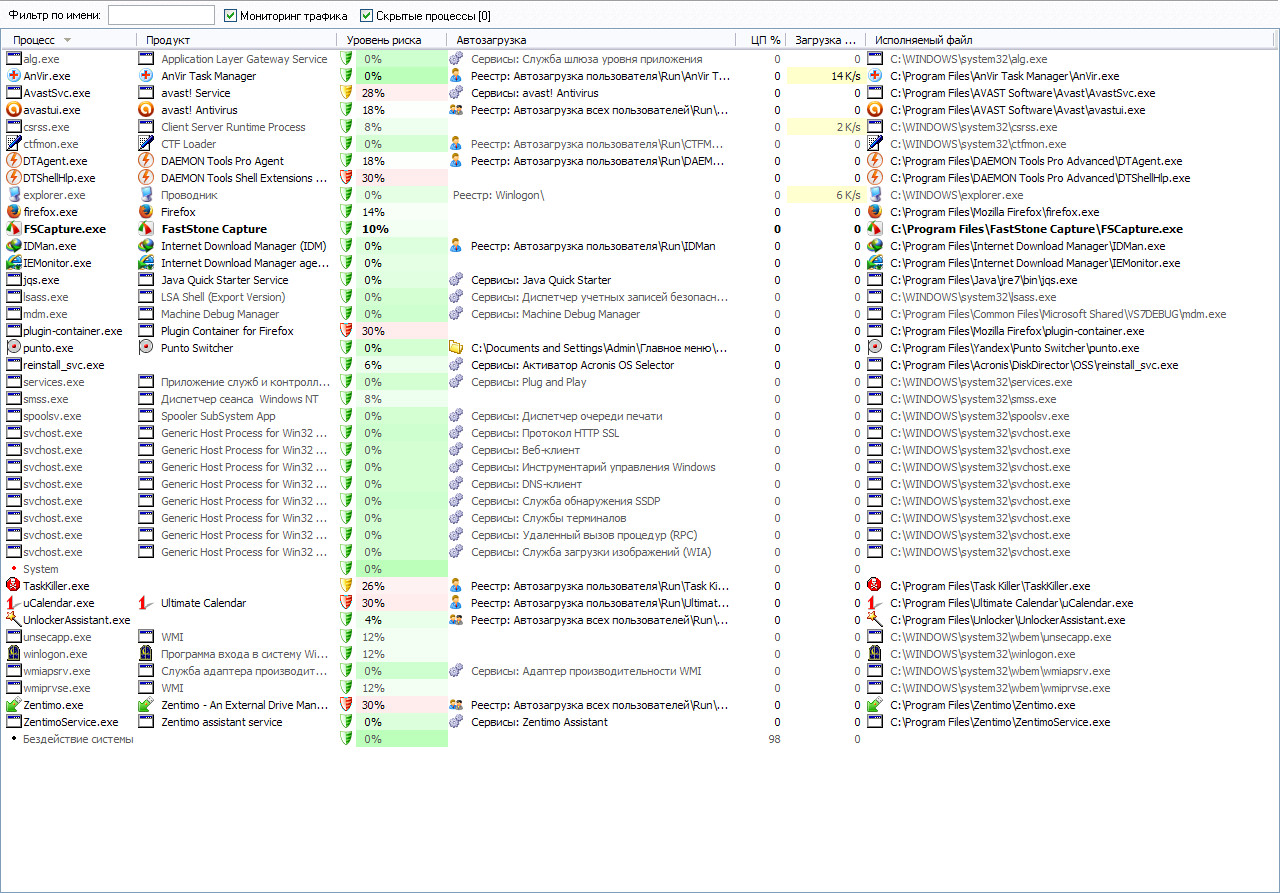
Task: Click the UnlockerAssistant.exe wand icon
Action: (14, 620)
